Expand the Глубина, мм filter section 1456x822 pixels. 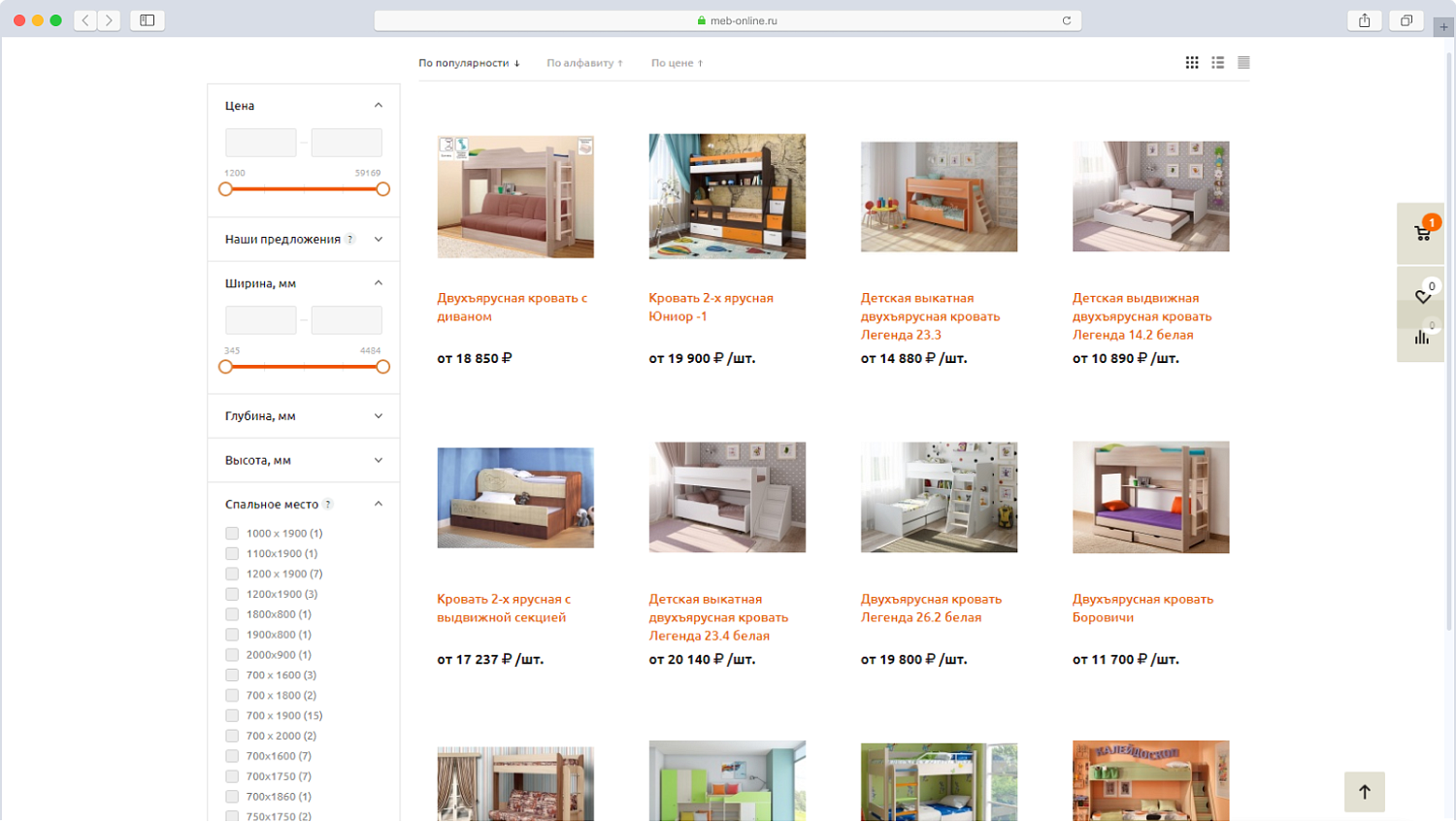pyautogui.click(x=303, y=416)
